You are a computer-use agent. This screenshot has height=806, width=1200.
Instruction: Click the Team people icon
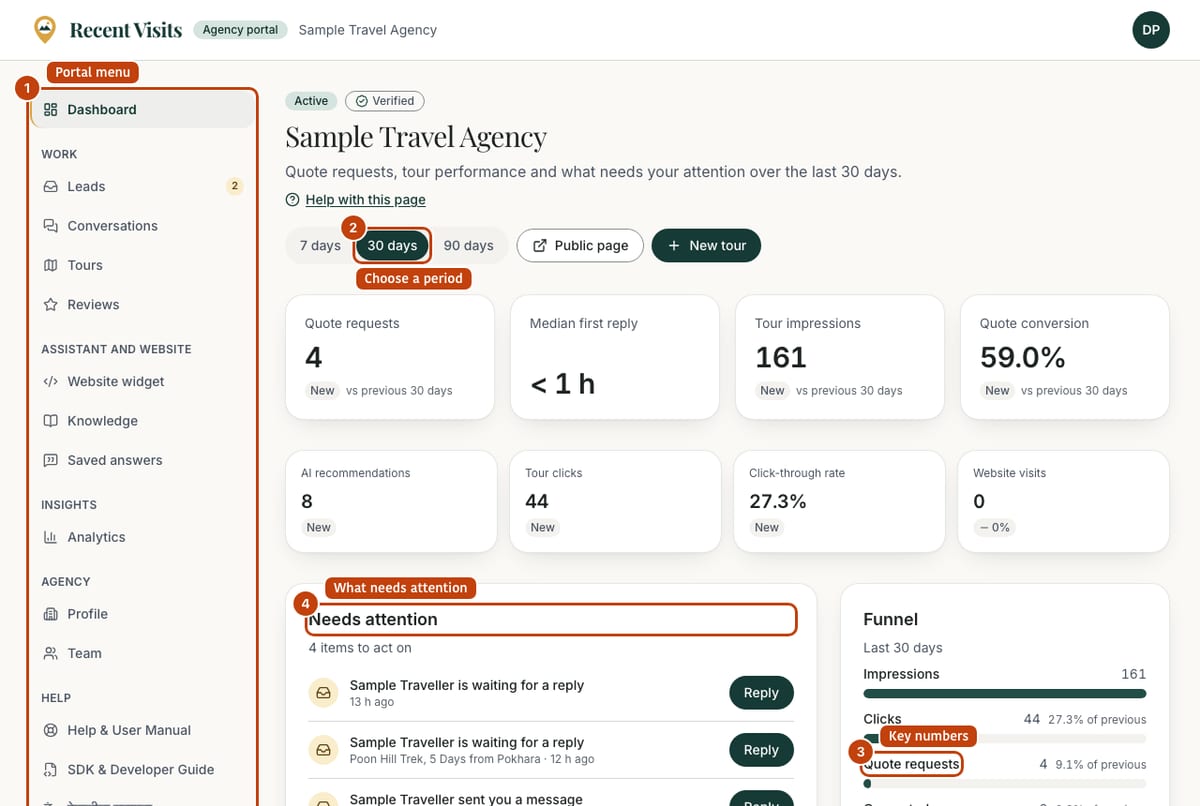coord(50,654)
